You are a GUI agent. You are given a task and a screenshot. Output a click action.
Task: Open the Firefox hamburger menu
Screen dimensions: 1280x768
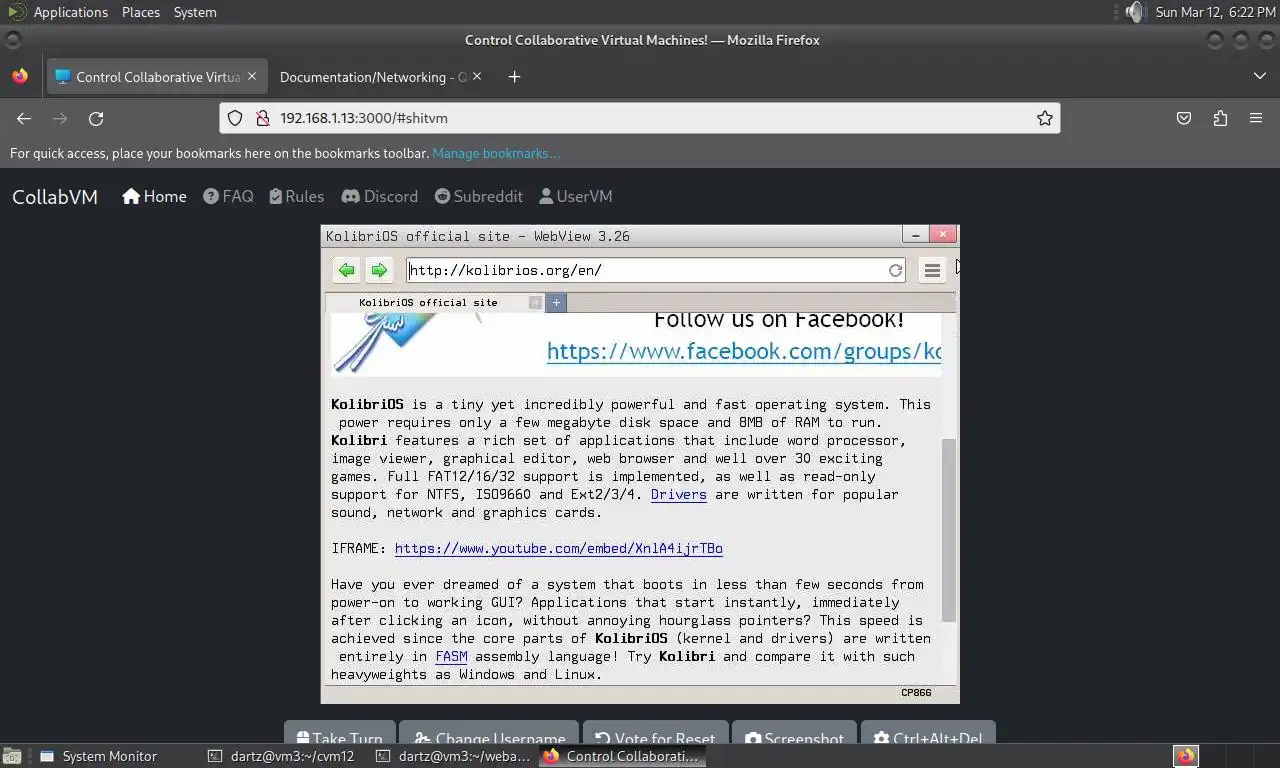[1256, 118]
